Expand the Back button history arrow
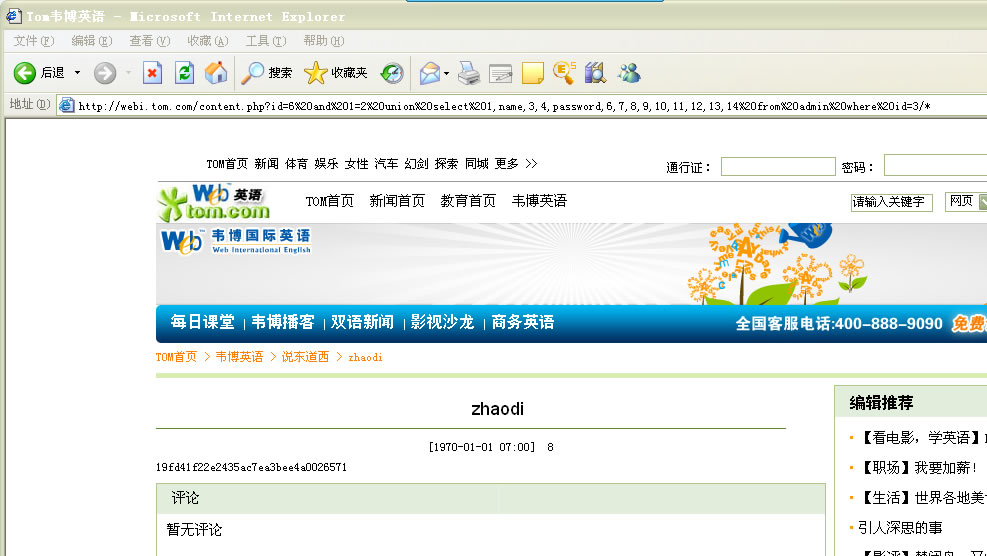The image size is (987, 556). pyautogui.click(x=77, y=73)
